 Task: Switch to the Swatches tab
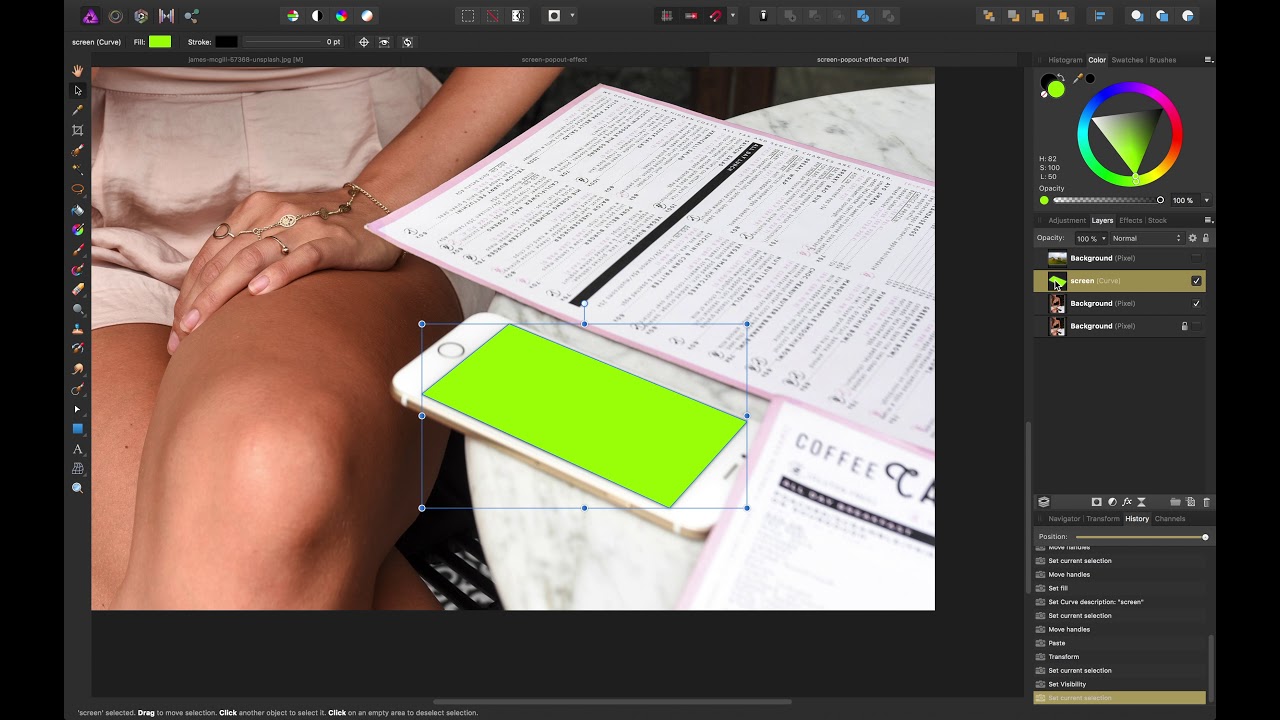(1127, 60)
